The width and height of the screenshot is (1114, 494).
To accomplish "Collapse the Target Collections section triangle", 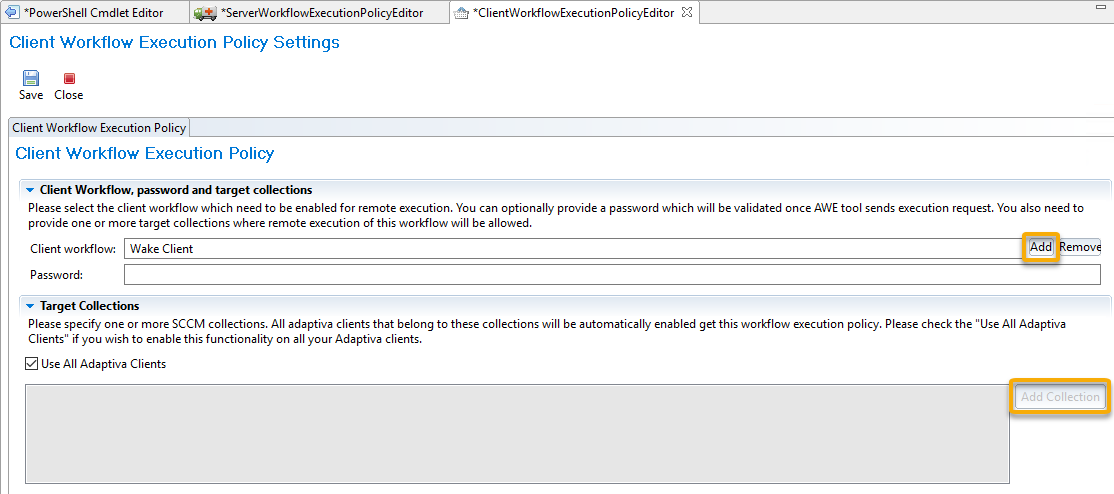I will click(x=30, y=306).
